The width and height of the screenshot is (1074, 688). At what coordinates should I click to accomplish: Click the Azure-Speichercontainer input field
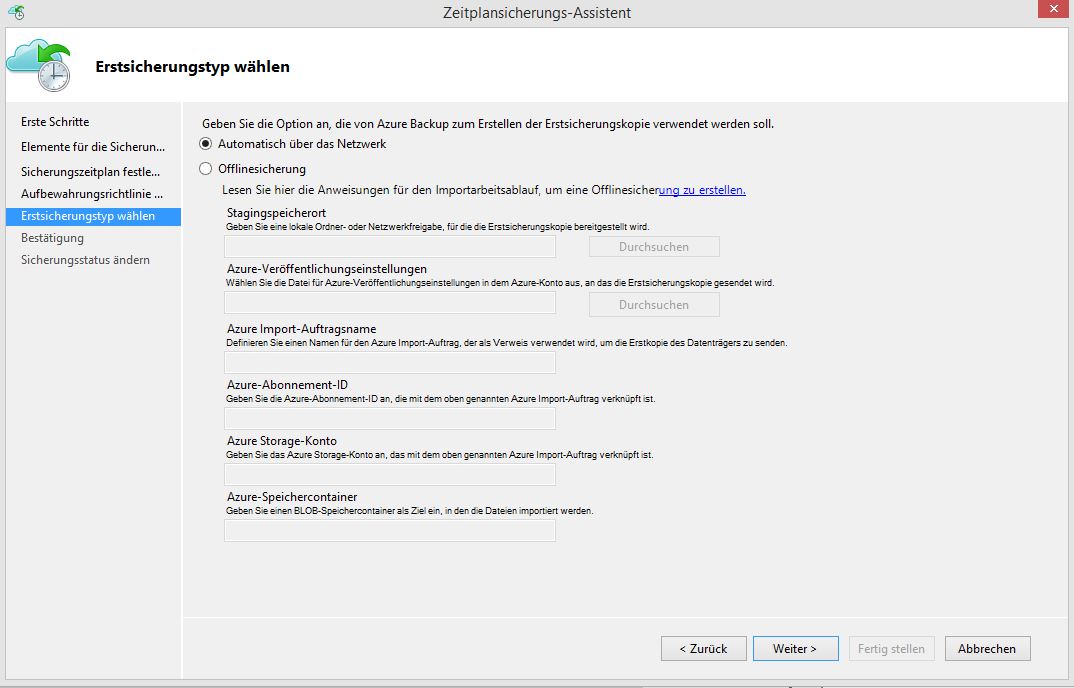(x=390, y=530)
